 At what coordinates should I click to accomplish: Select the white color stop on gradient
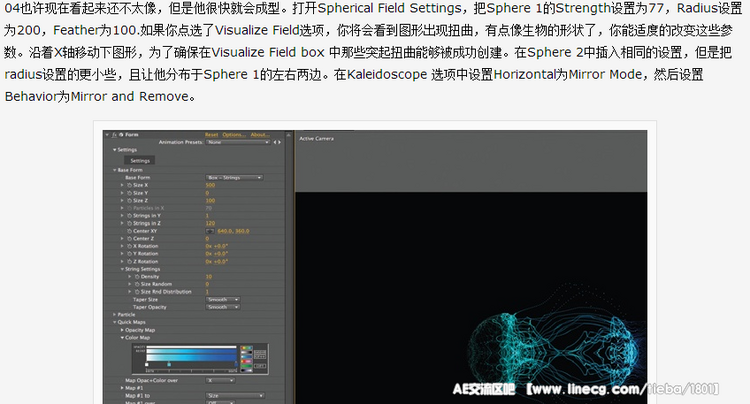click(147, 364)
